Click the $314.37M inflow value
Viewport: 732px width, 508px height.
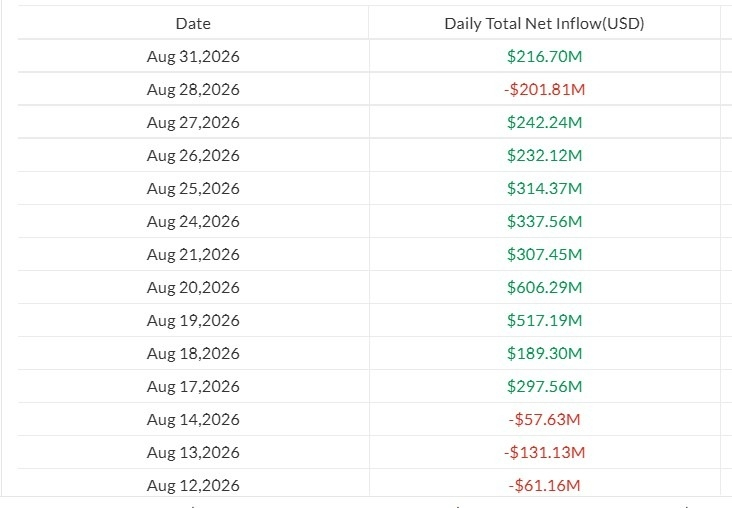coord(544,189)
